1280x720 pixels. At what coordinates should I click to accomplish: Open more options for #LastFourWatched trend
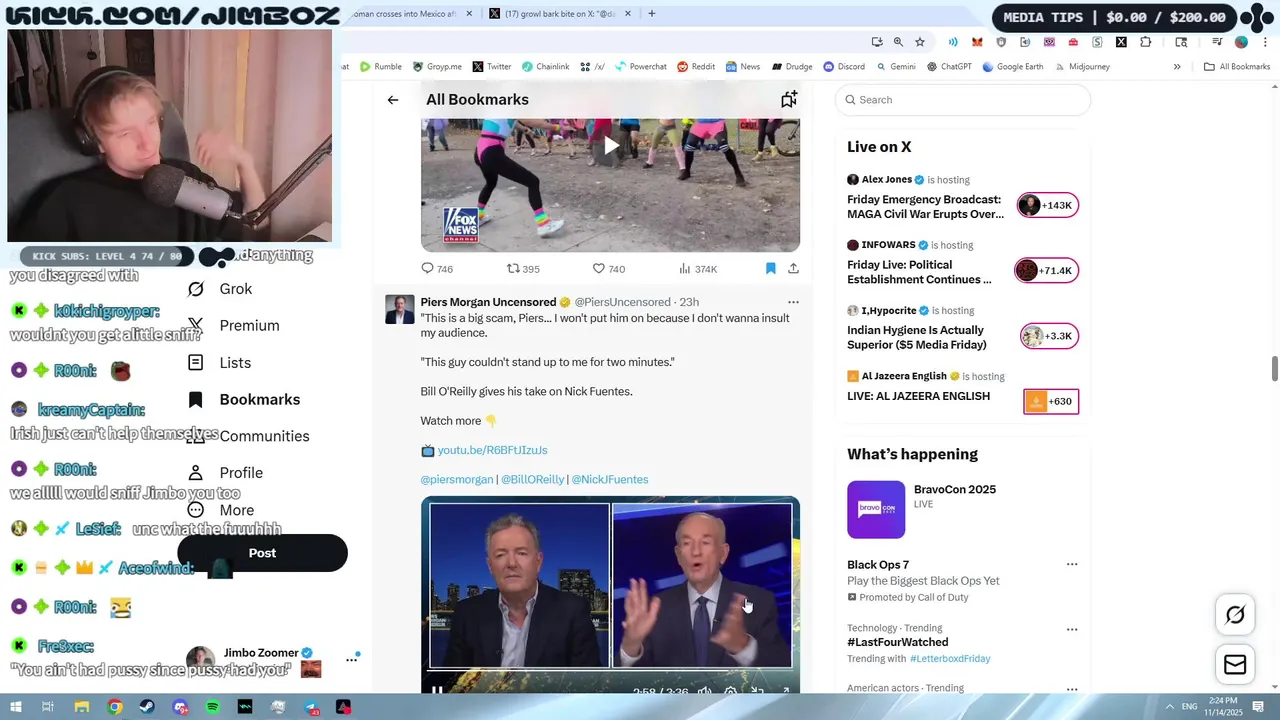[x=1072, y=630]
